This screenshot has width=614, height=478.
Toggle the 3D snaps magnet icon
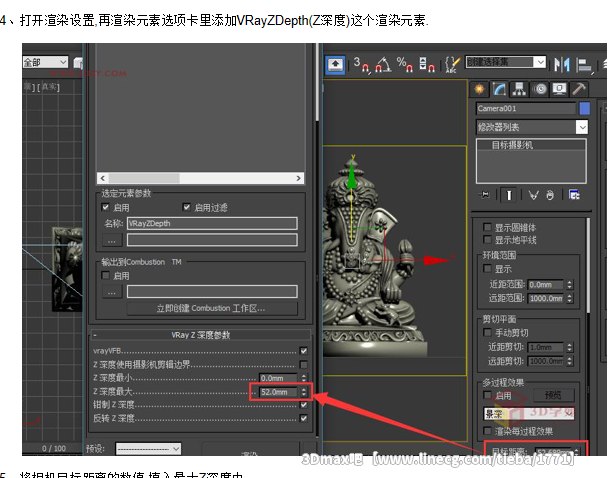361,64
